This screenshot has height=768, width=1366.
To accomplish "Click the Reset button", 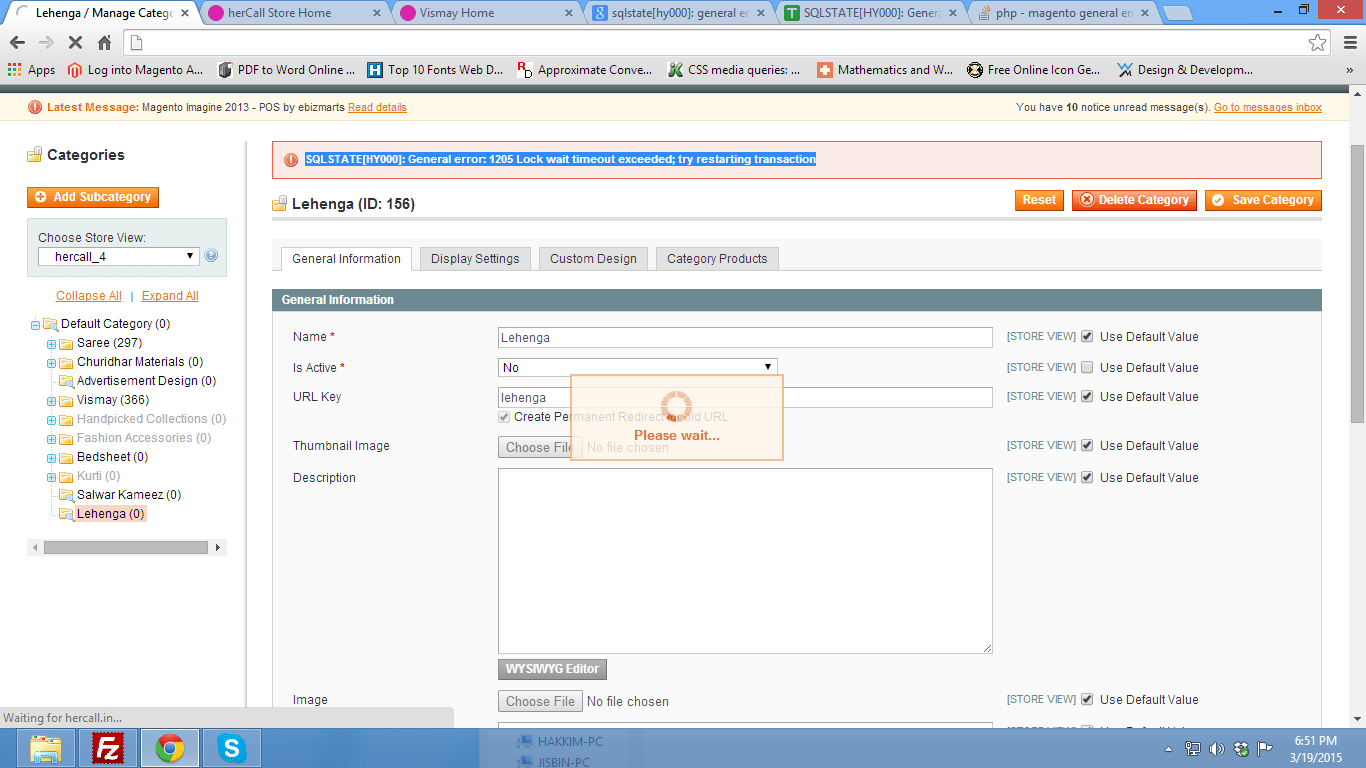I will [x=1039, y=200].
